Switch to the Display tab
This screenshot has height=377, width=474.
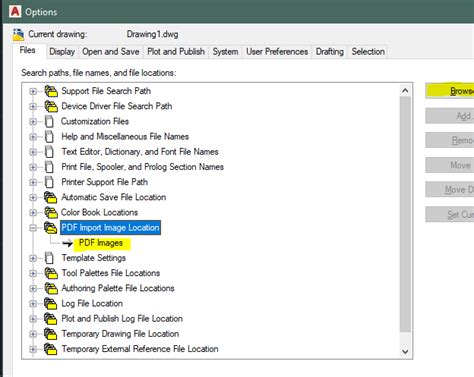62,52
